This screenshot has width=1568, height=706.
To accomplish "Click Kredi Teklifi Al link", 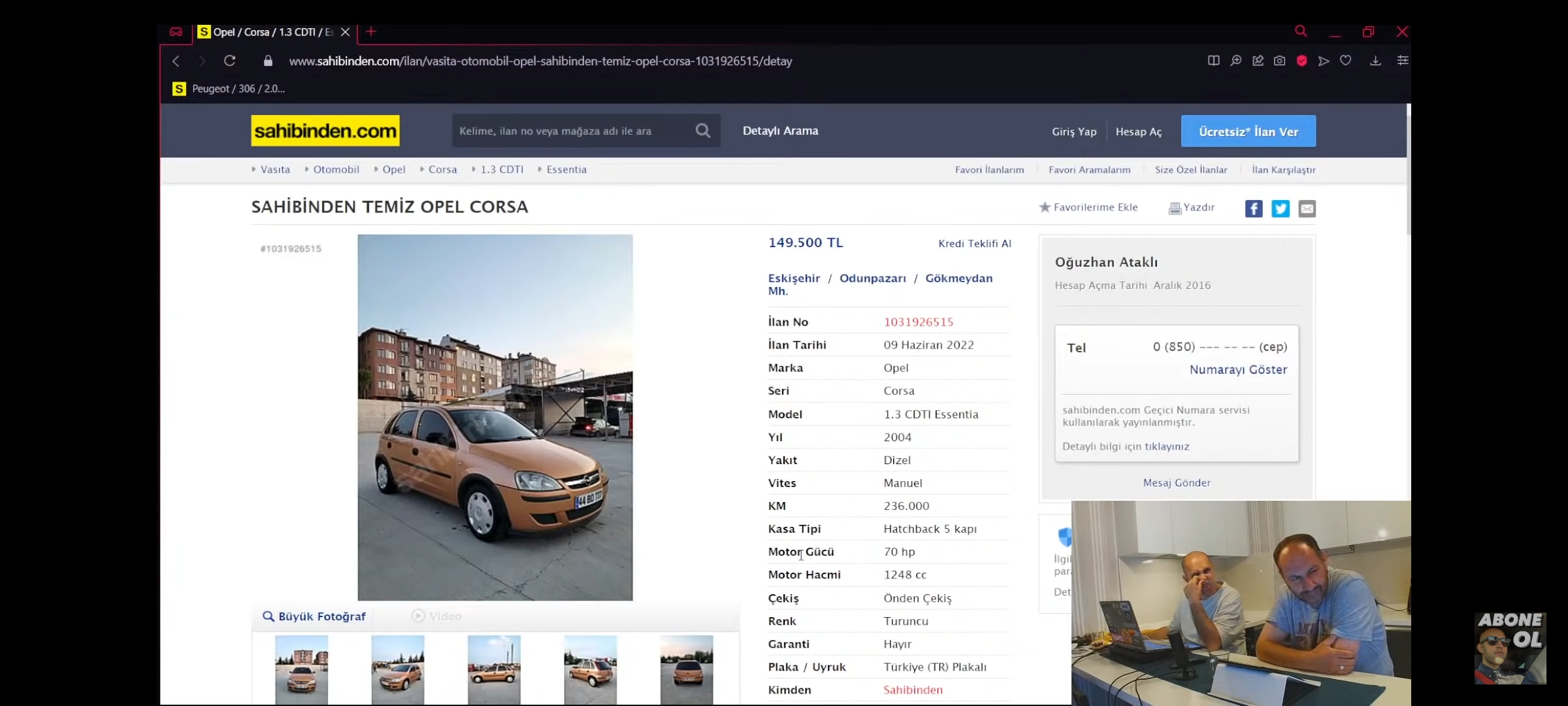I will pyautogui.click(x=975, y=243).
